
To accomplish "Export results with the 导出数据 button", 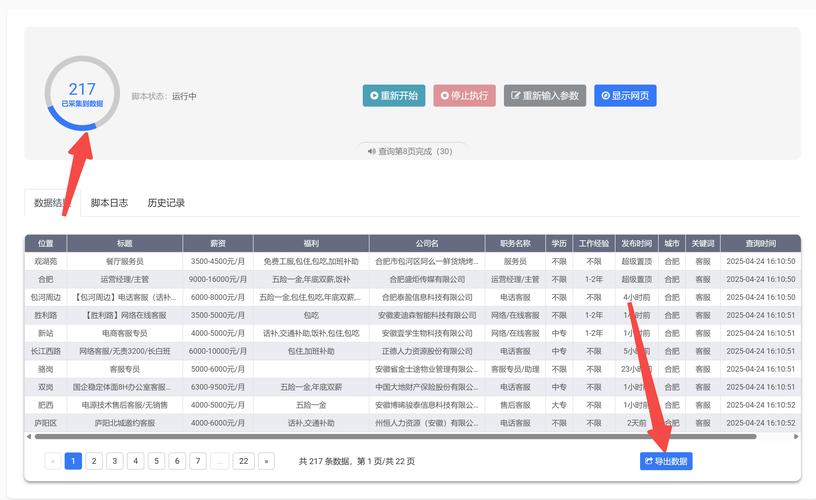I will click(x=666, y=461).
